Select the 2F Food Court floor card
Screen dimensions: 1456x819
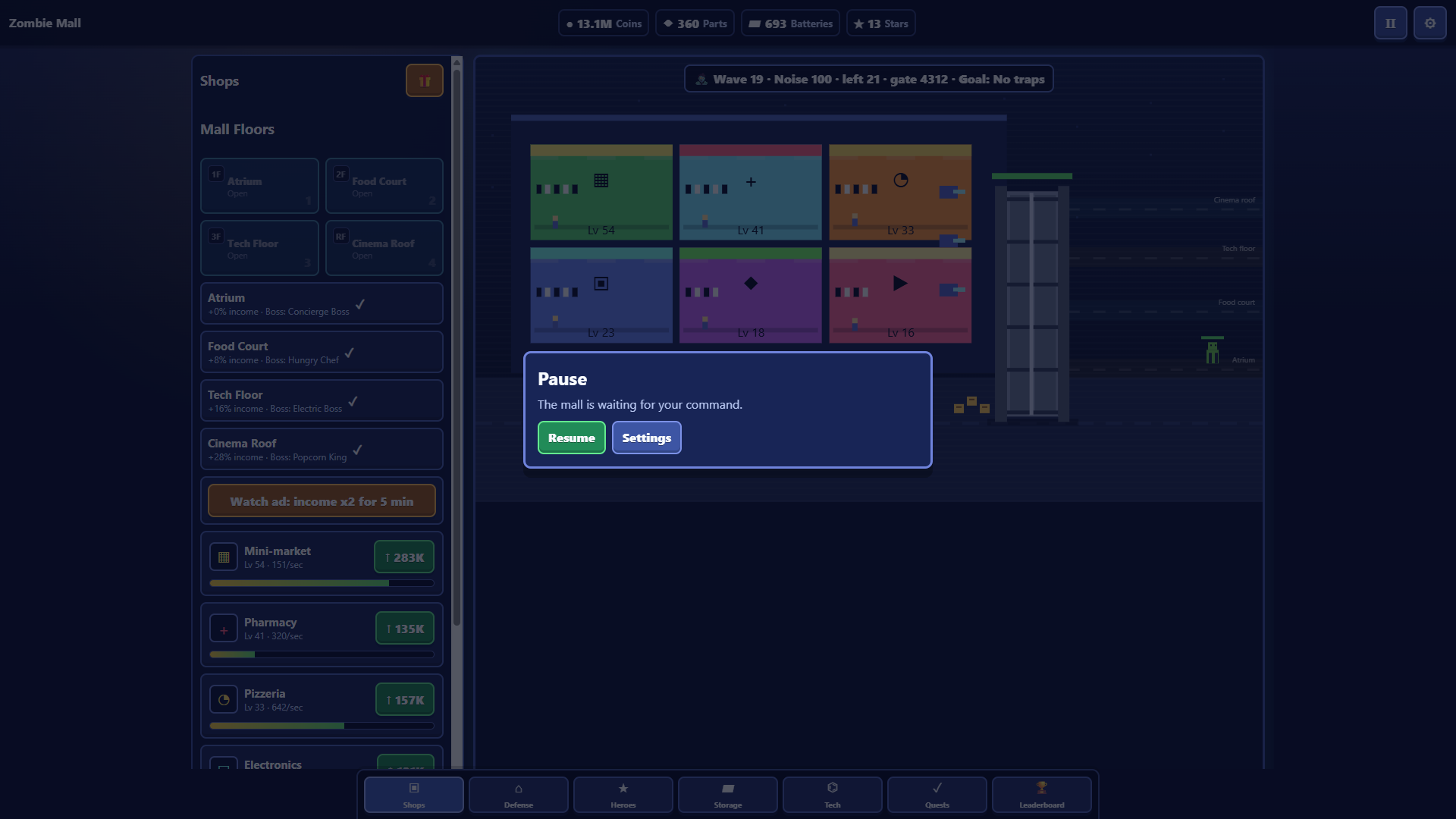tap(384, 186)
